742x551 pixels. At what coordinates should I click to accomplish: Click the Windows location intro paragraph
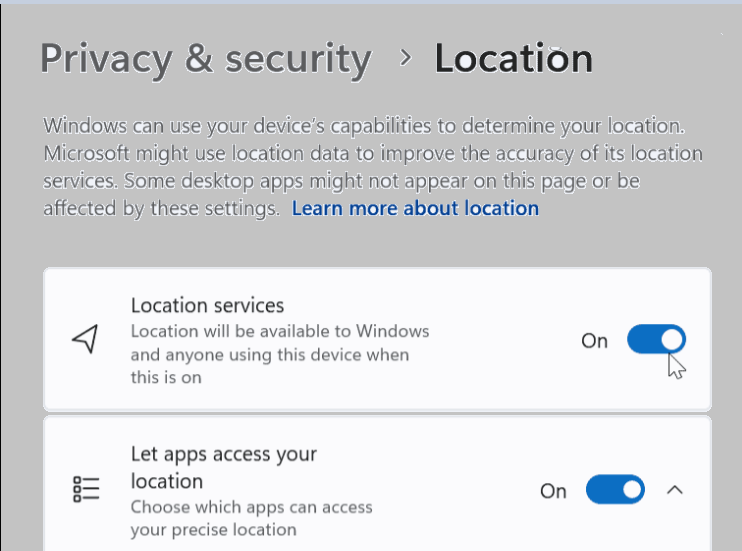(x=363, y=128)
